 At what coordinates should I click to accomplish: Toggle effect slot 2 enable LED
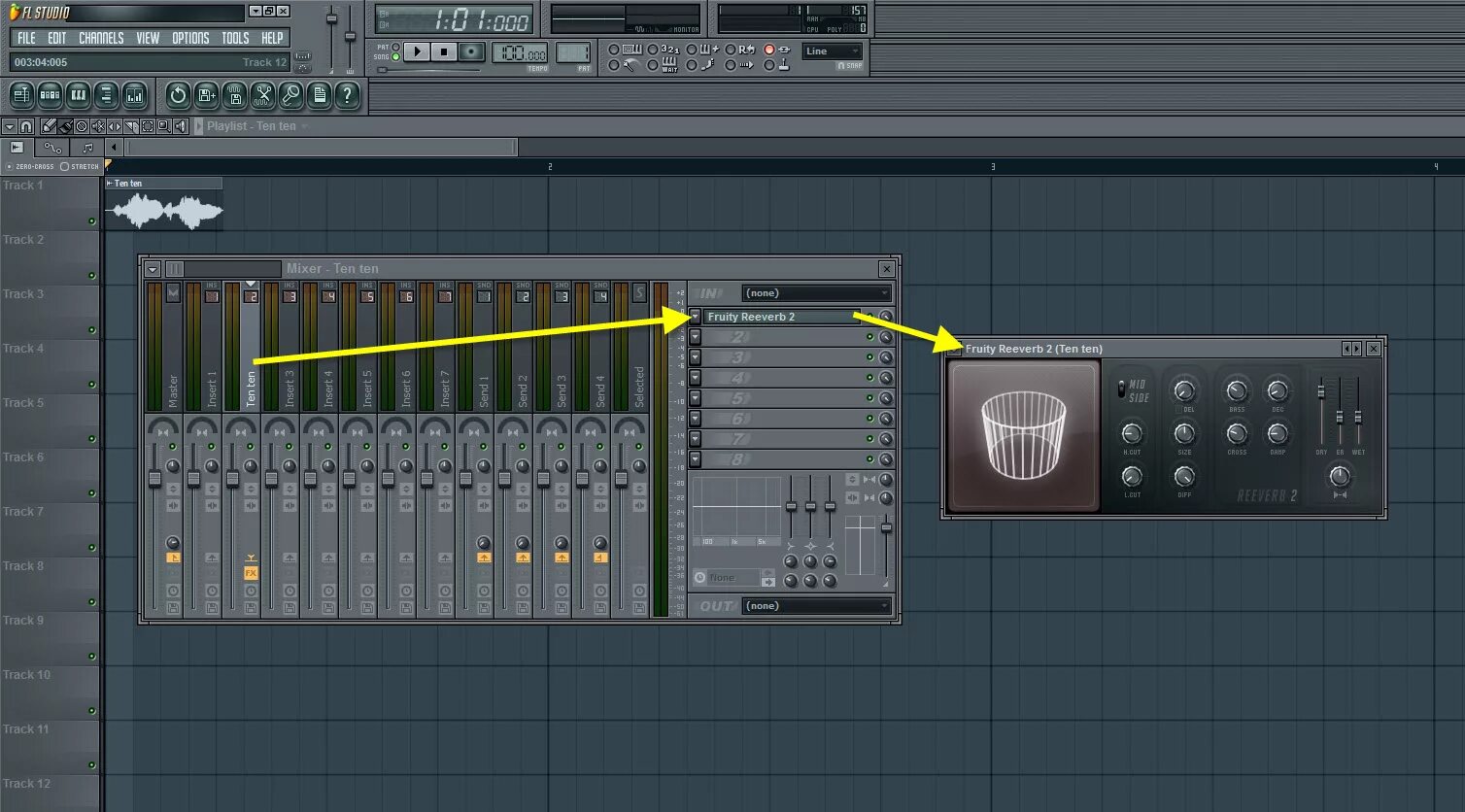[869, 337]
